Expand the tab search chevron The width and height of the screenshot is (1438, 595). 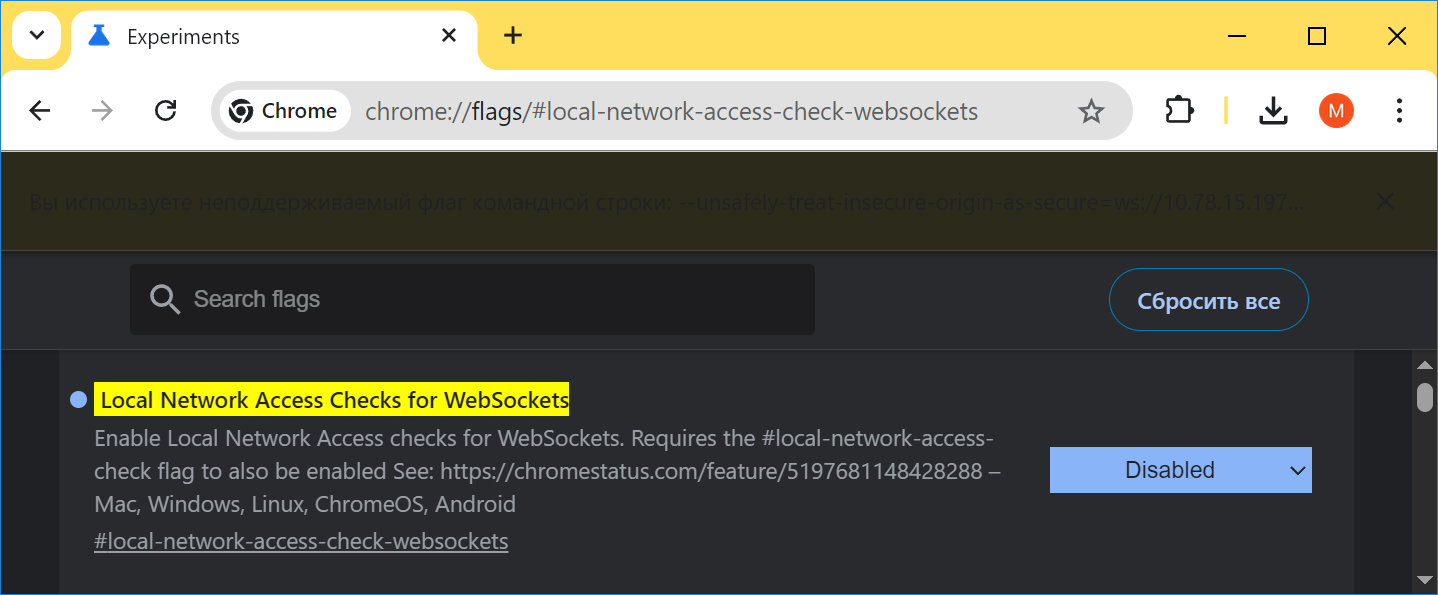coord(37,36)
